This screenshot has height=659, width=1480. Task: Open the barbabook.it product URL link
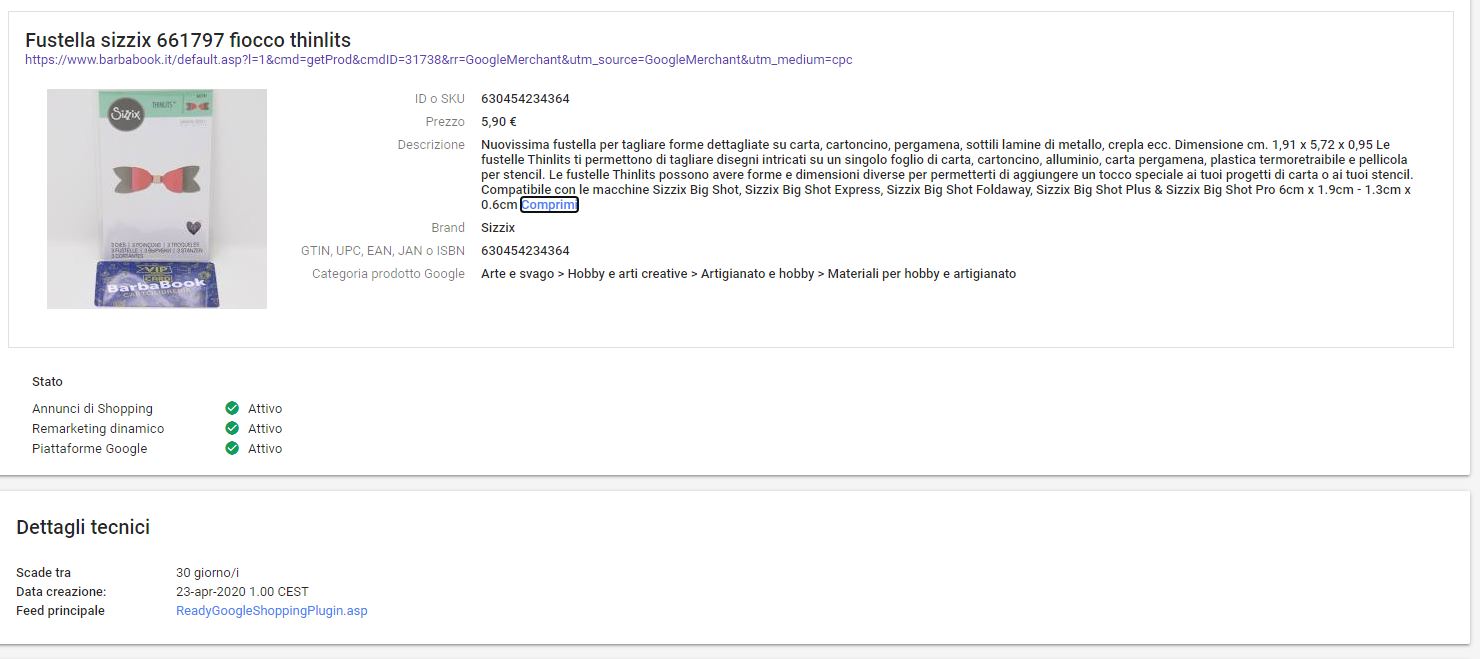[439, 60]
